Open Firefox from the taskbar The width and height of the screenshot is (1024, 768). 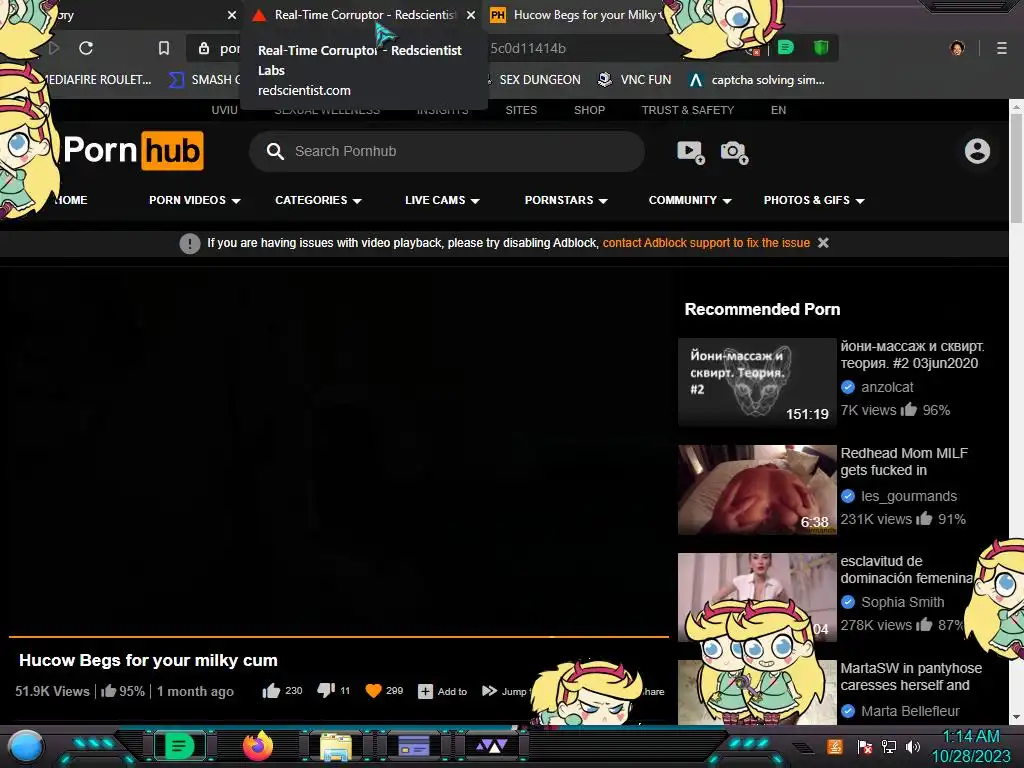coord(258,746)
